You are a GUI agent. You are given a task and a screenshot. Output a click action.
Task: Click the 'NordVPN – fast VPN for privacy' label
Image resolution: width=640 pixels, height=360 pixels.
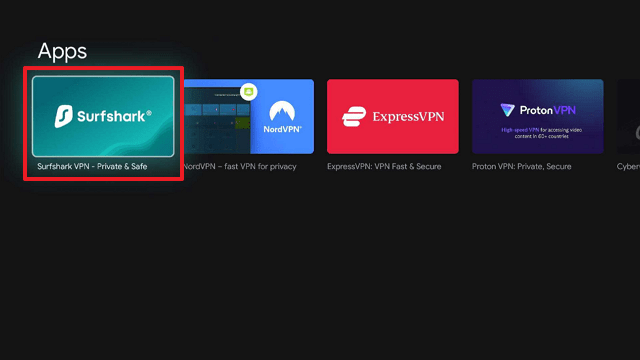(240, 167)
